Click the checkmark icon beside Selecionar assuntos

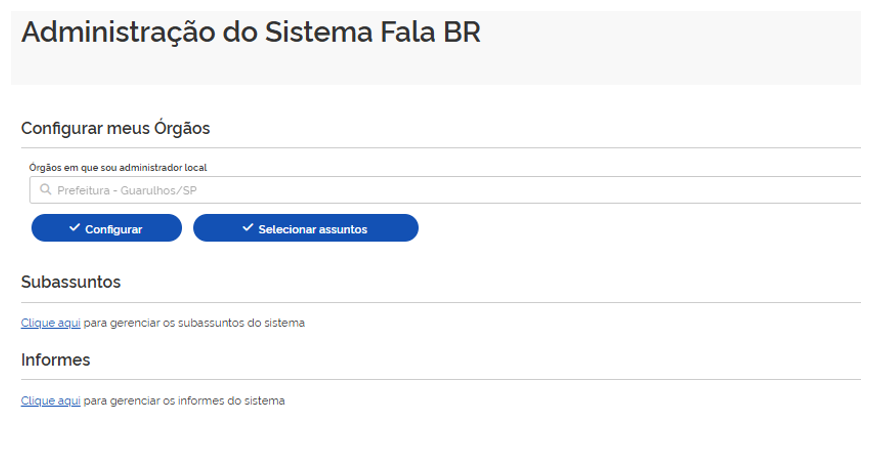[x=248, y=228]
